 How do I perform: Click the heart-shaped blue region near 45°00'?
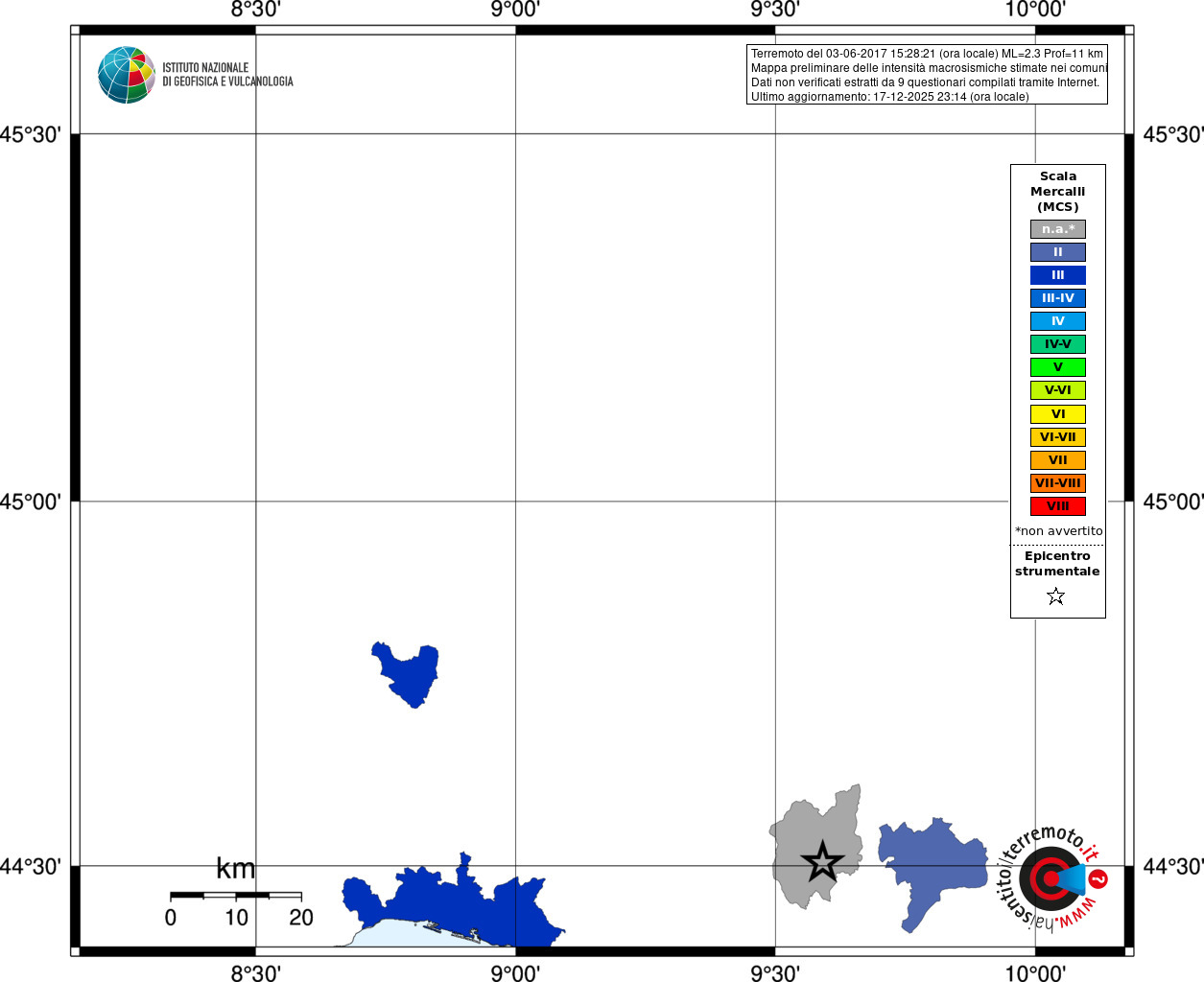[406, 673]
